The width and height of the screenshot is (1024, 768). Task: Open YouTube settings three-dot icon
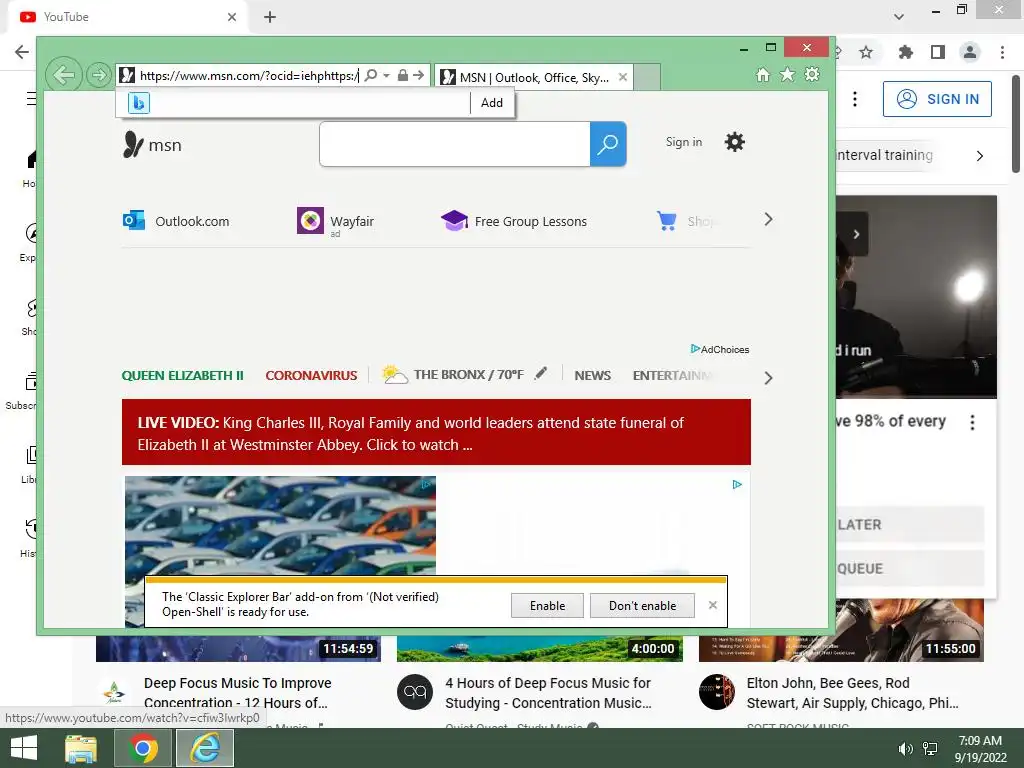tap(855, 99)
